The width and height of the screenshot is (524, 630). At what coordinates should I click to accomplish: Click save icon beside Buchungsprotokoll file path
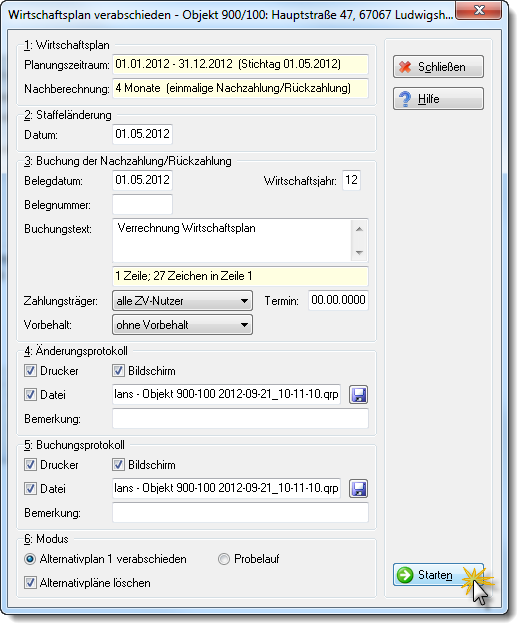pos(358,489)
